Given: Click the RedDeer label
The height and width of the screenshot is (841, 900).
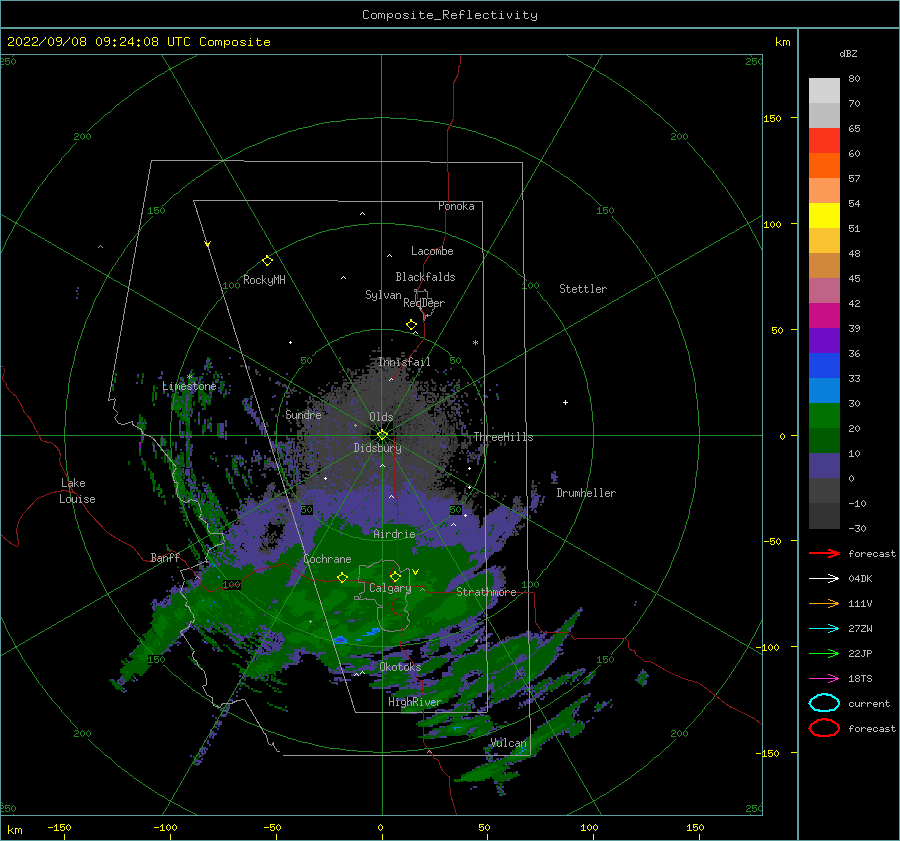Looking at the screenshot, I should click(424, 303).
